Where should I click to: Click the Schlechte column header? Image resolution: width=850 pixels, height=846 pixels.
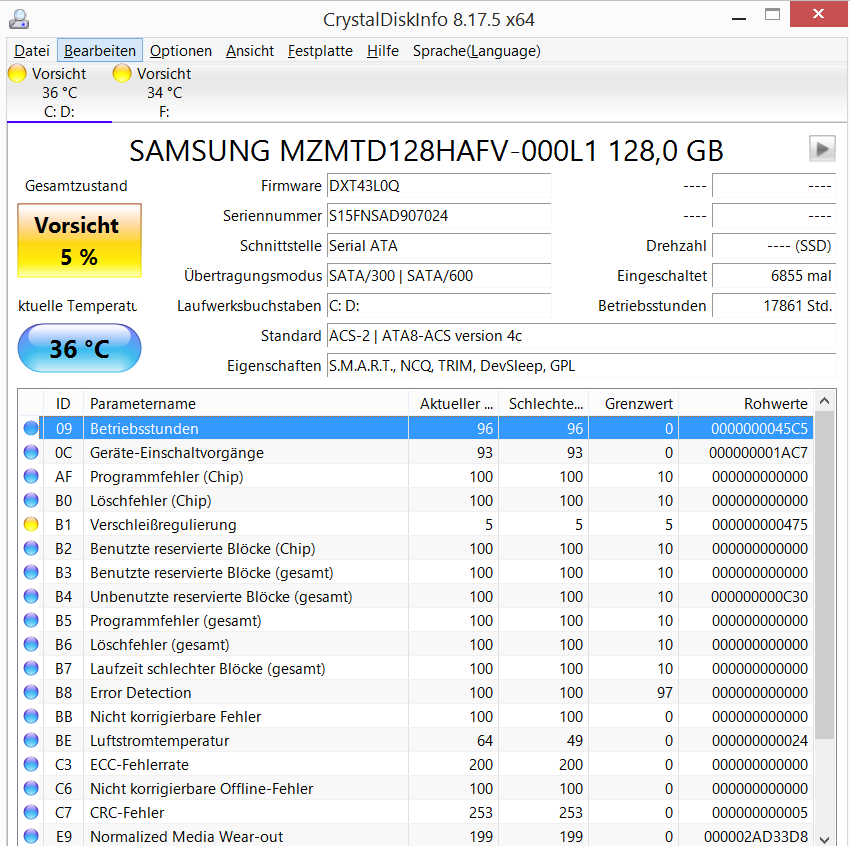tap(543, 403)
